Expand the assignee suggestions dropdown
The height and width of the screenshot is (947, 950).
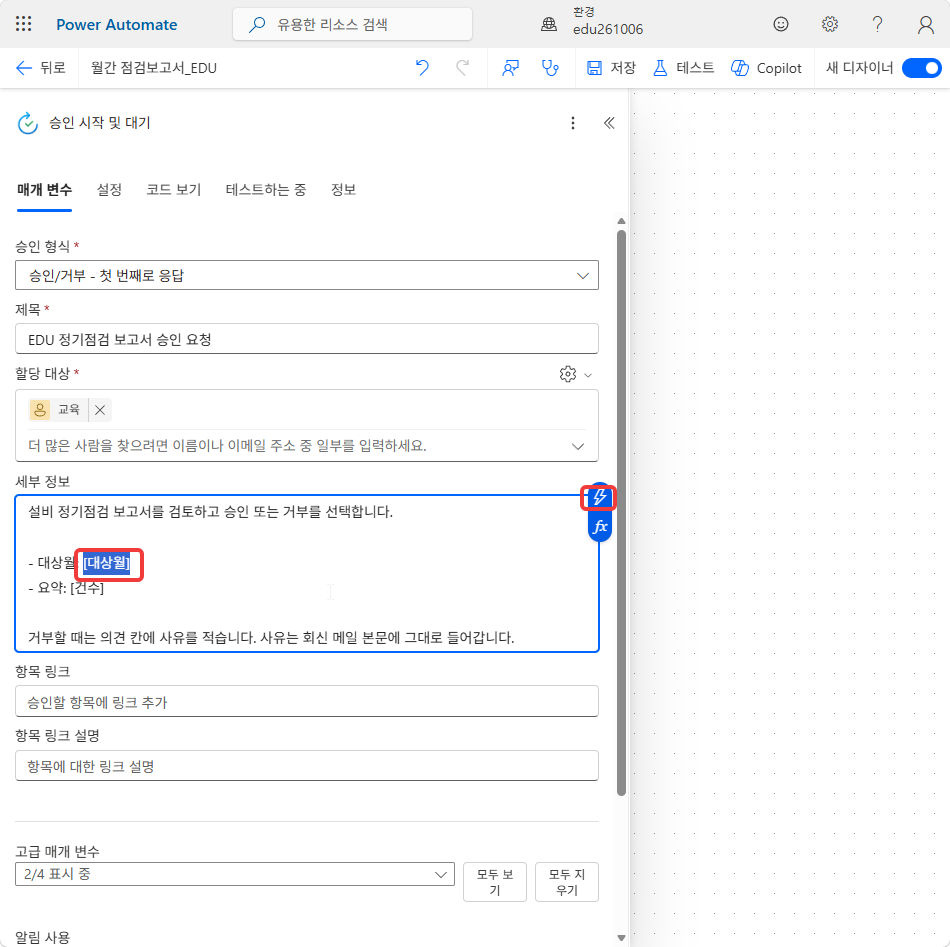click(x=578, y=447)
